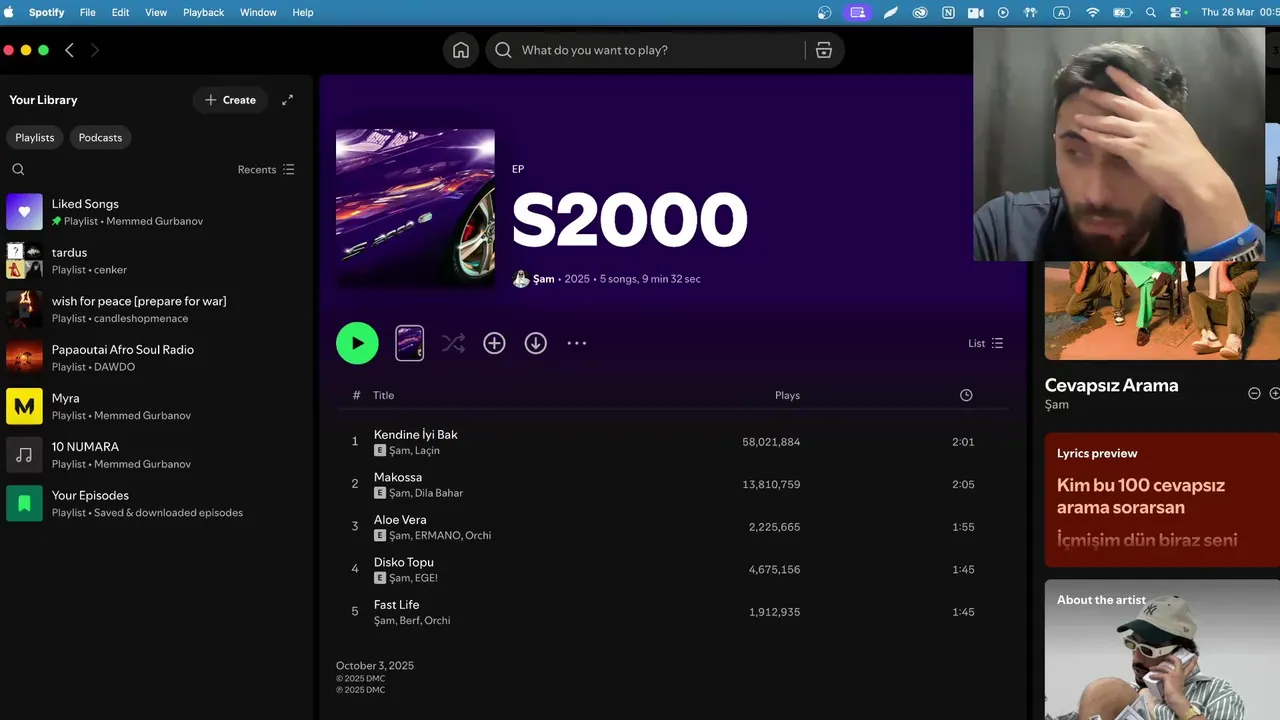The width and height of the screenshot is (1280, 720).
Task: Open the About the artist card
Action: [1162, 650]
